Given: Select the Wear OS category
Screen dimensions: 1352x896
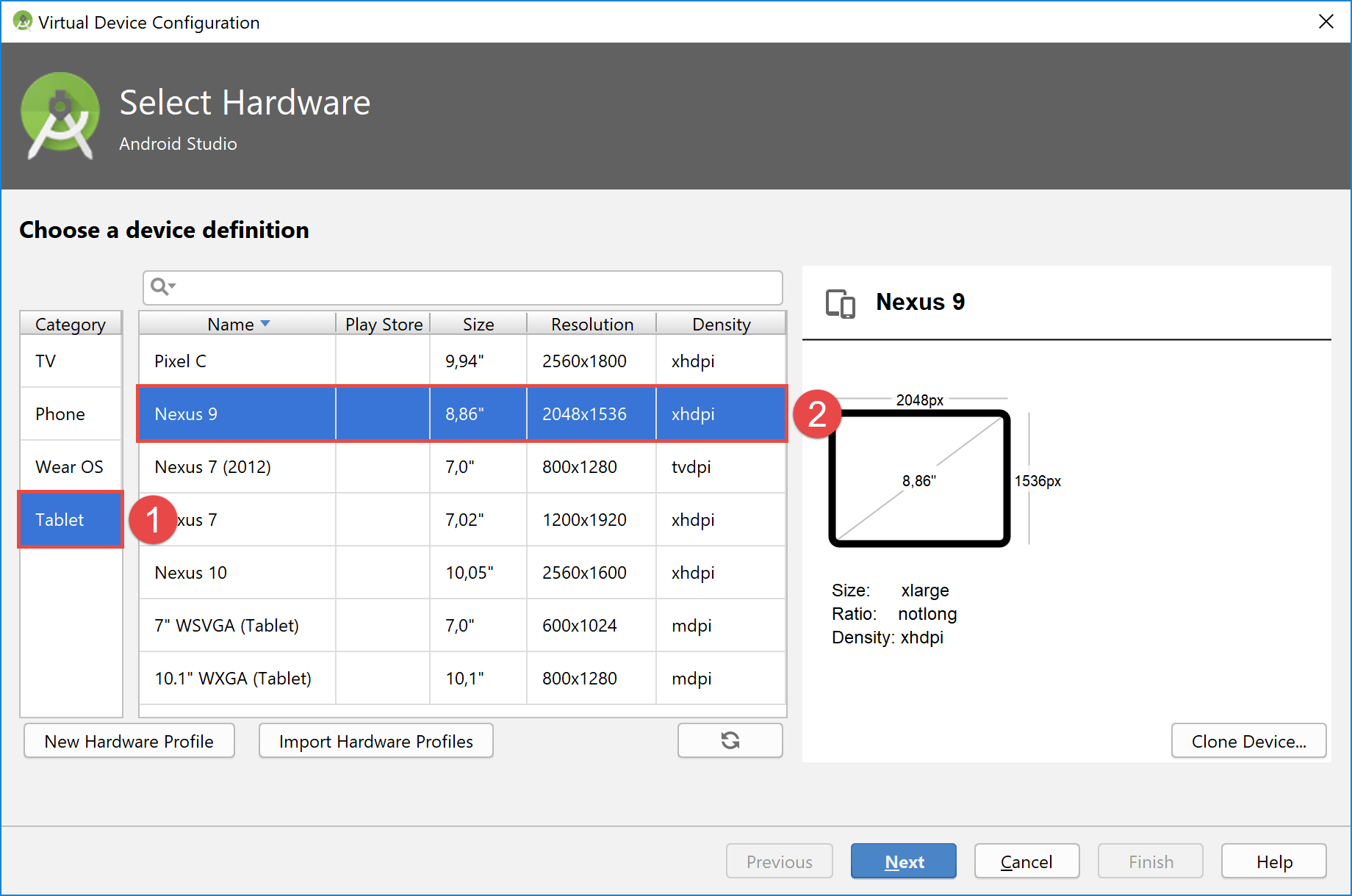Looking at the screenshot, I should [x=71, y=466].
